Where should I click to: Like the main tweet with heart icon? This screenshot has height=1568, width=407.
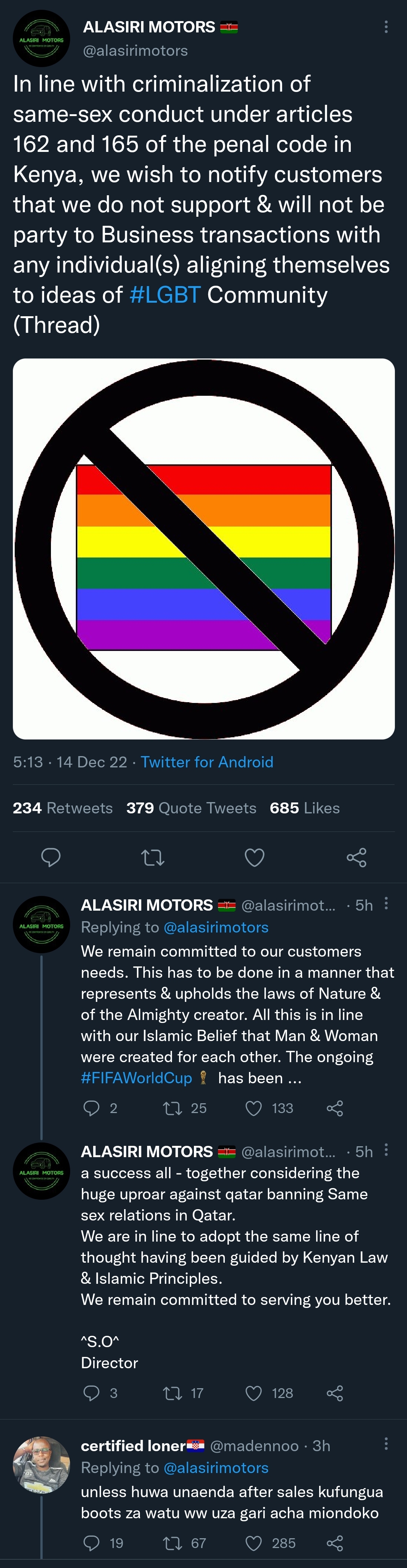[x=254, y=857]
